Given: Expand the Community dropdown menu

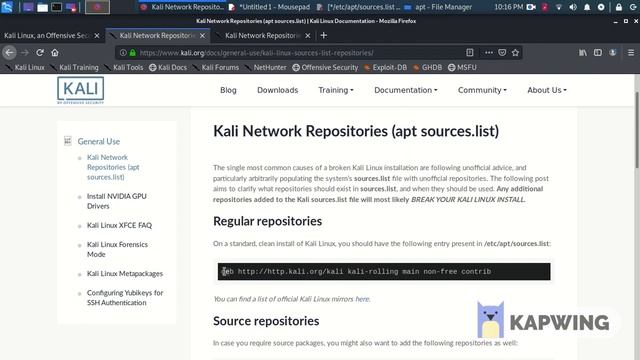Looking at the screenshot, I should point(482,90).
